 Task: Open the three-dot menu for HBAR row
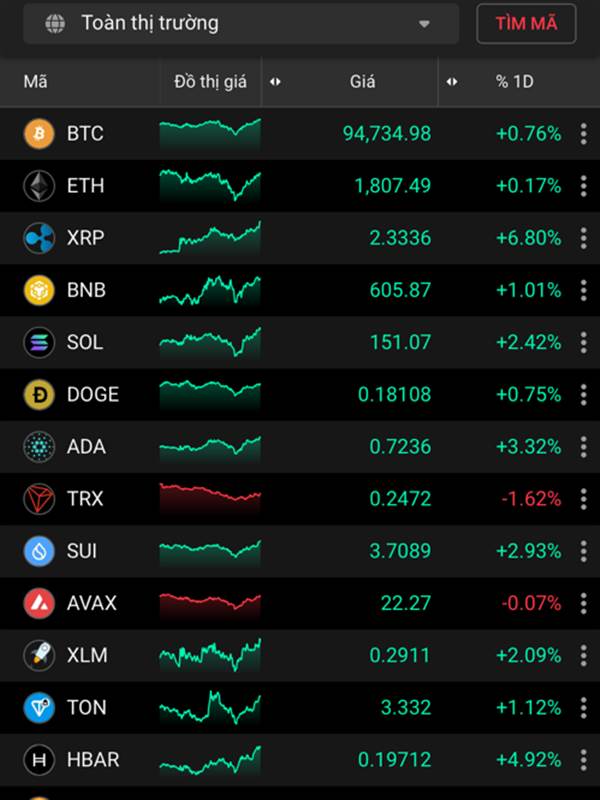(x=584, y=760)
